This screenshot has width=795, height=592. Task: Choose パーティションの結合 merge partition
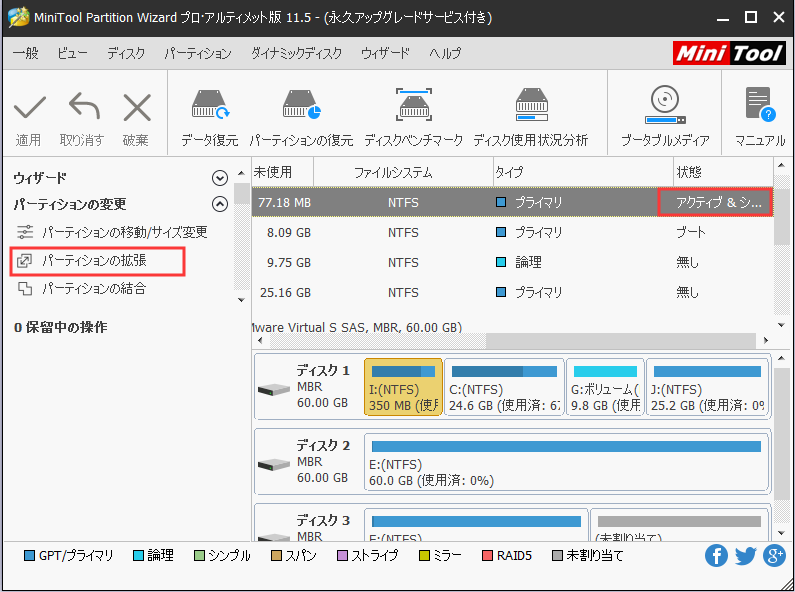[82, 289]
